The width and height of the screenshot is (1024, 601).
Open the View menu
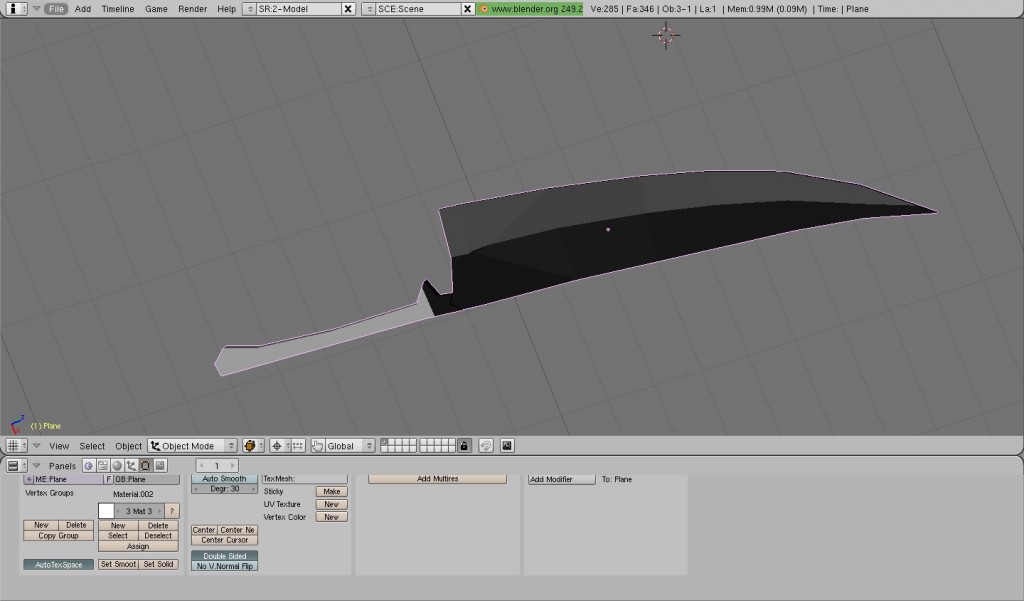pyautogui.click(x=58, y=445)
